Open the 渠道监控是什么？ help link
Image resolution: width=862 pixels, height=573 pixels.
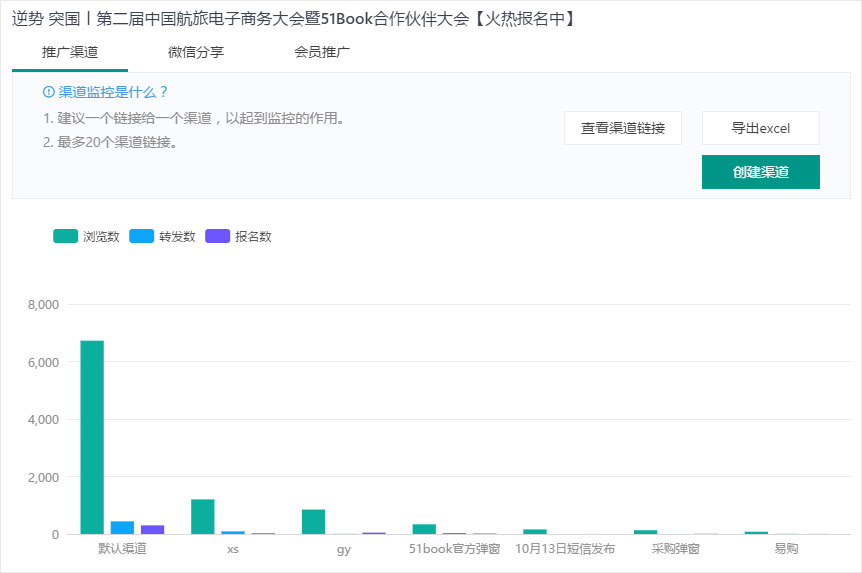113,92
